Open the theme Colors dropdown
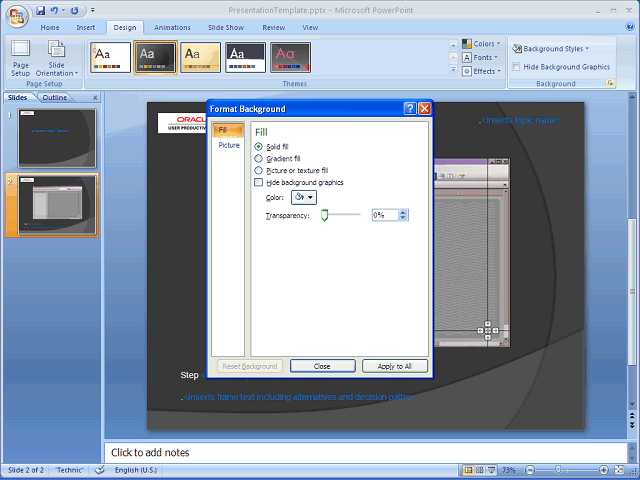Image resolution: width=640 pixels, height=480 pixels. point(481,44)
